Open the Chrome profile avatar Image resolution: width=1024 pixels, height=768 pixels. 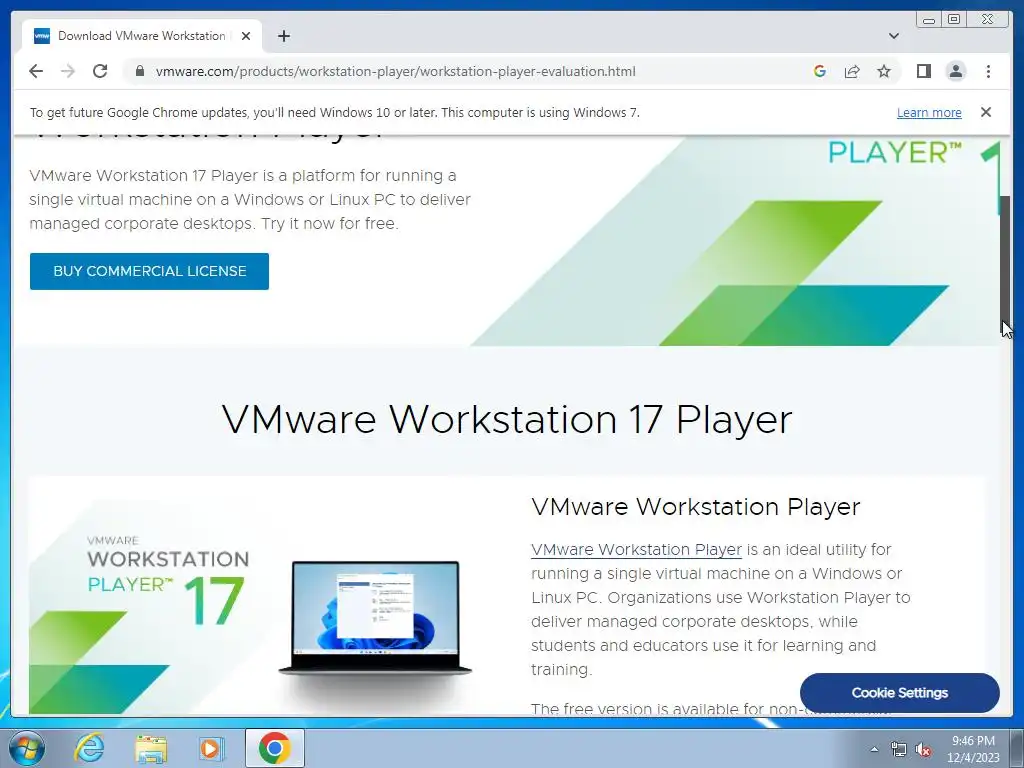955,71
